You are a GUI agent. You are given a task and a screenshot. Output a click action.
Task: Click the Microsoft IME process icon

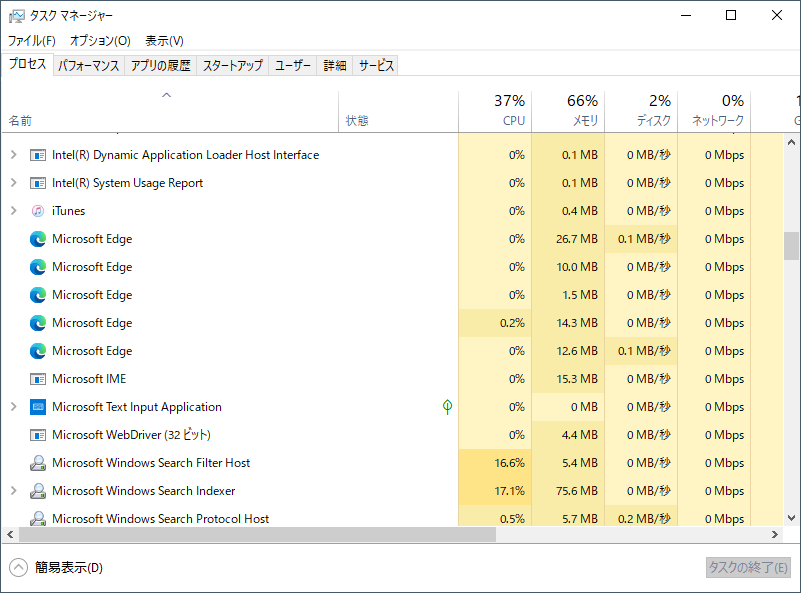pyautogui.click(x=38, y=379)
